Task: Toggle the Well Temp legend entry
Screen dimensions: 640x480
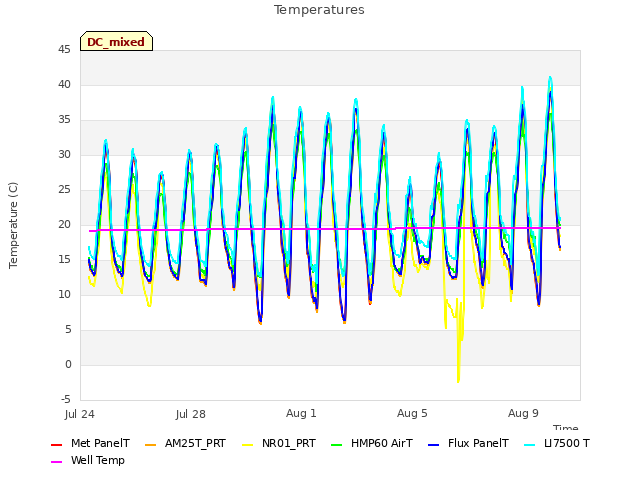Action: point(88,460)
